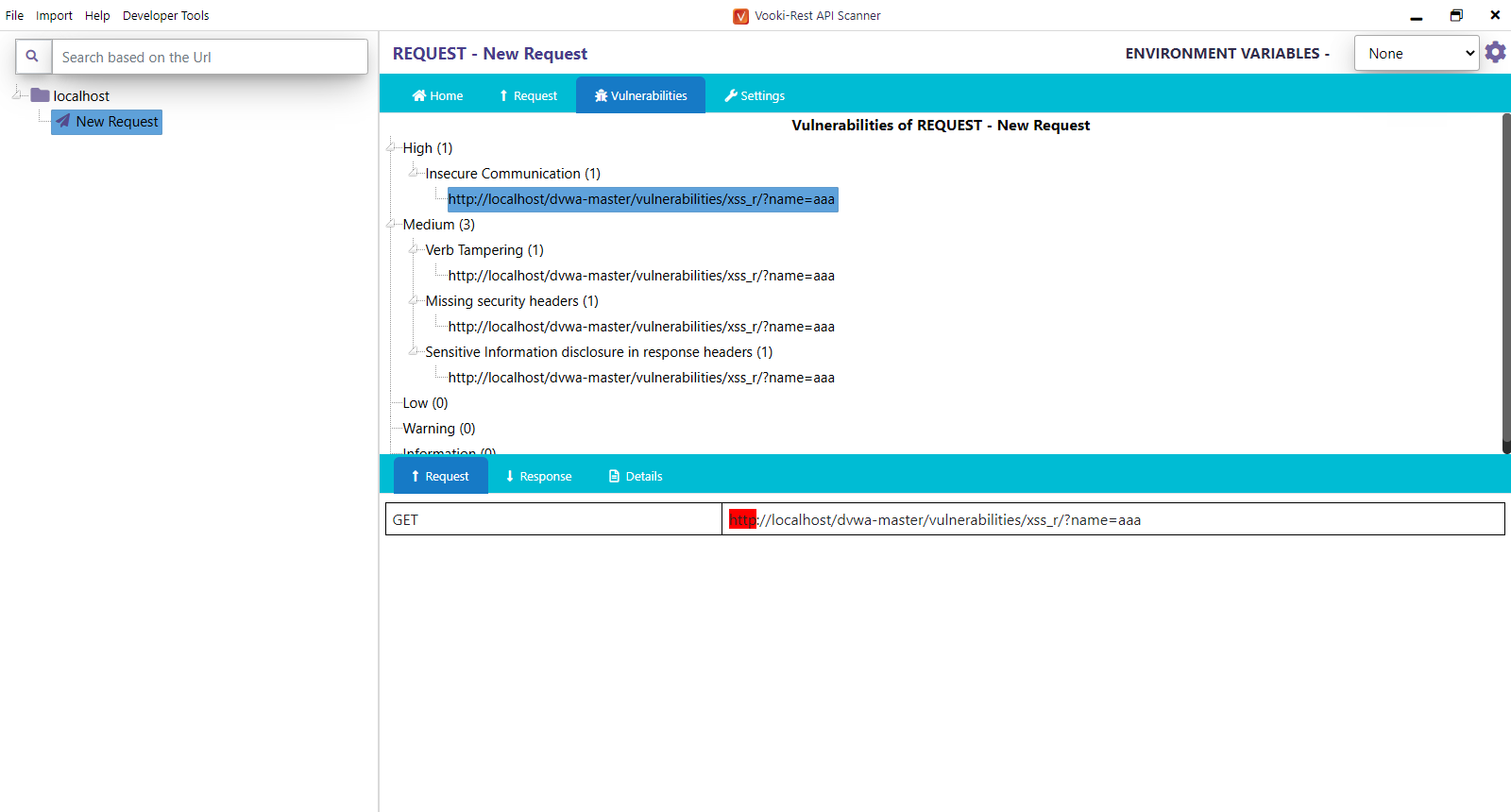
Task: Open the environment settings gear icon
Action: click(1495, 52)
